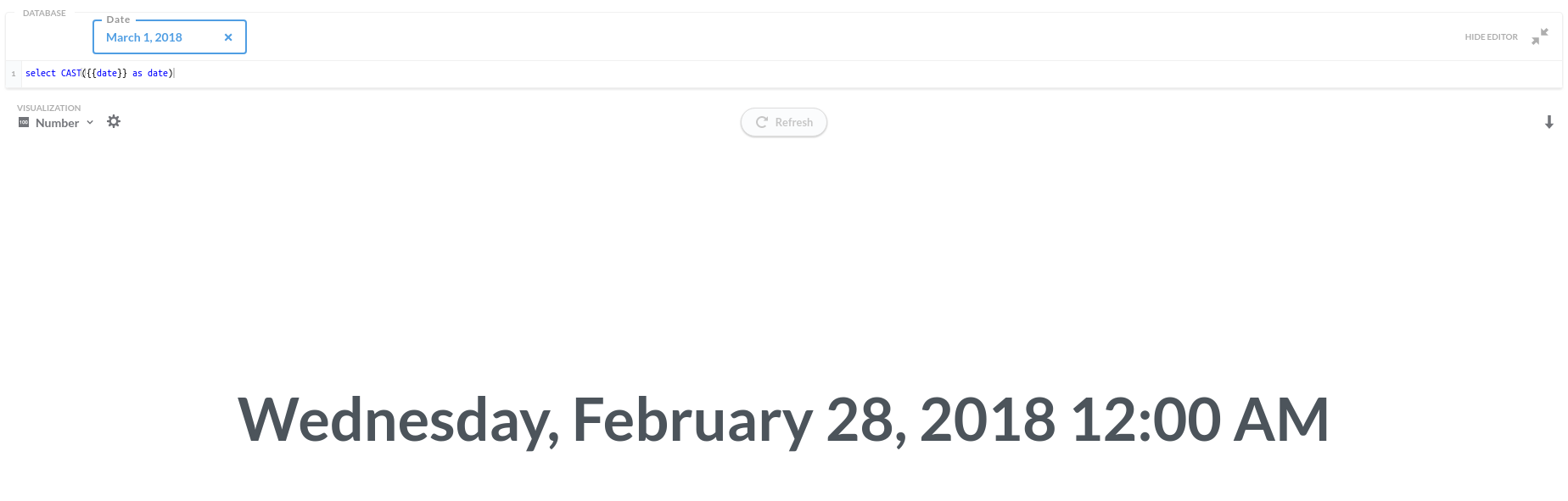Click the Number visualization icon
Image resolution: width=1568 pixels, height=501 pixels.
[x=23, y=122]
